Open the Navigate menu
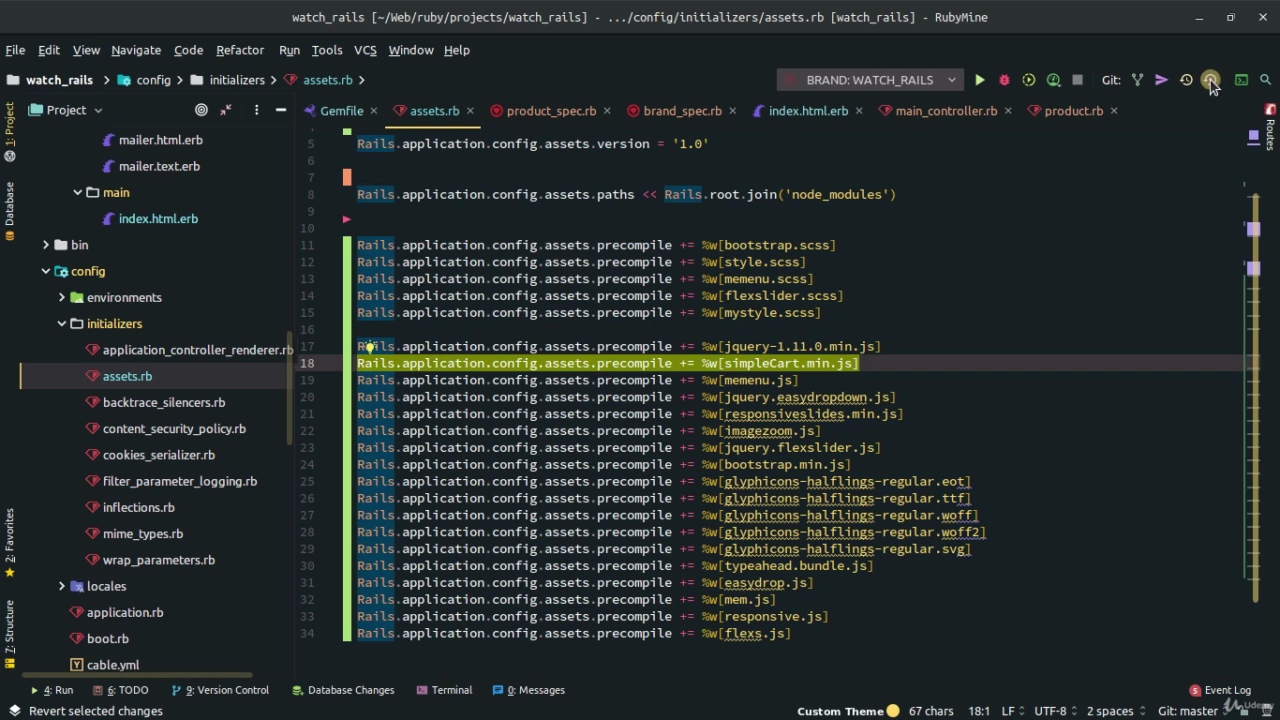1280x720 pixels. coord(136,50)
